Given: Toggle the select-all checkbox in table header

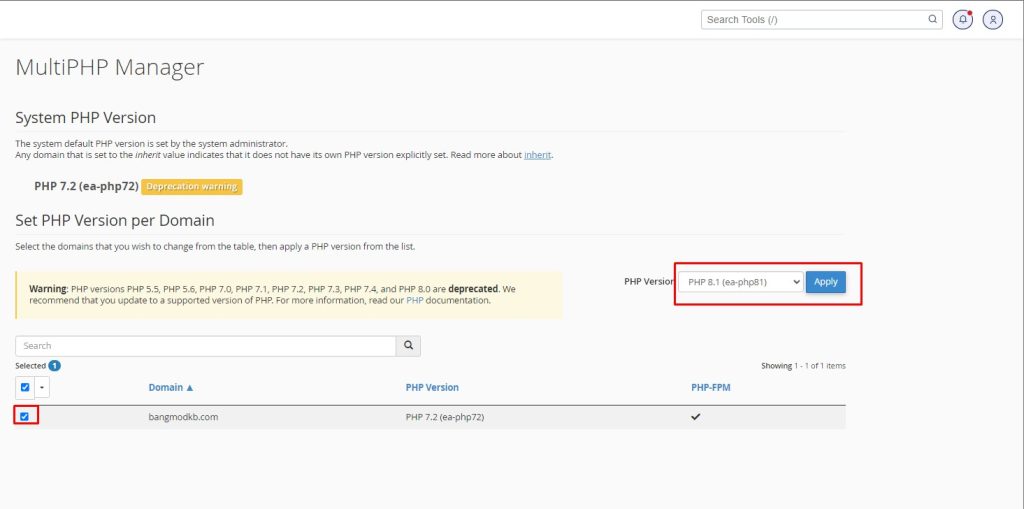Looking at the screenshot, I should click(x=25, y=387).
